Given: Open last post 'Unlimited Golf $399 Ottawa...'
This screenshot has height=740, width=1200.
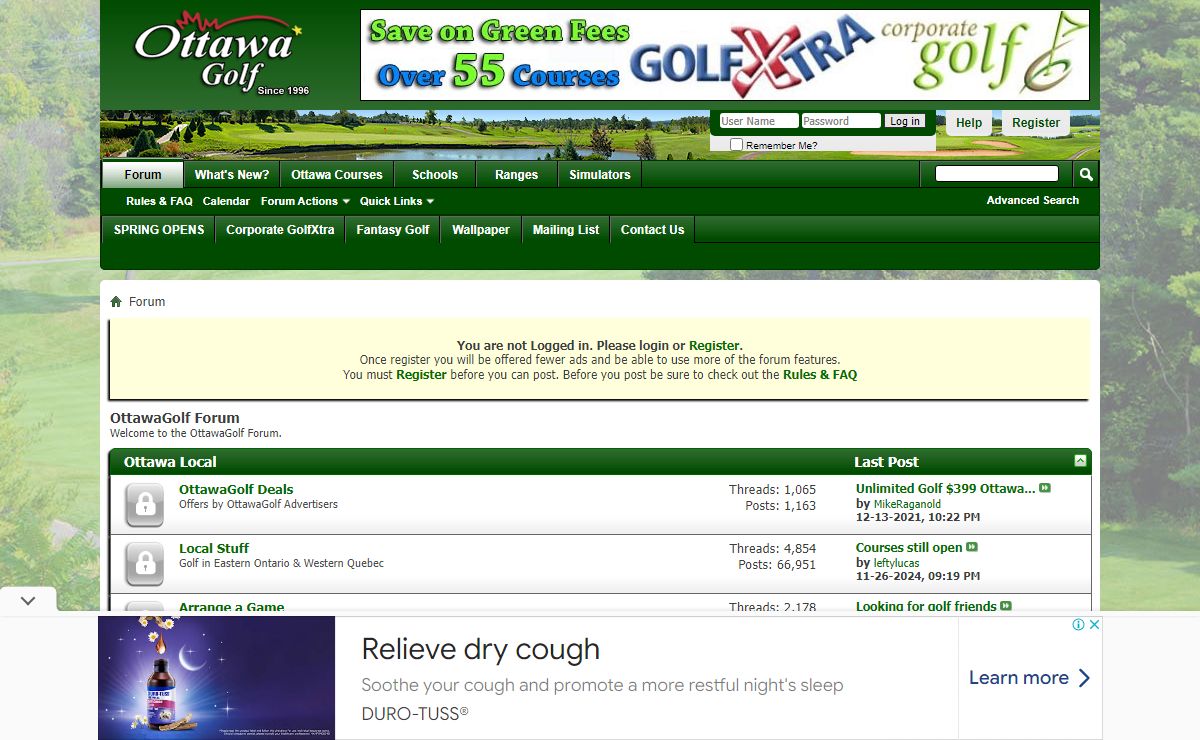Looking at the screenshot, I should click(946, 488).
